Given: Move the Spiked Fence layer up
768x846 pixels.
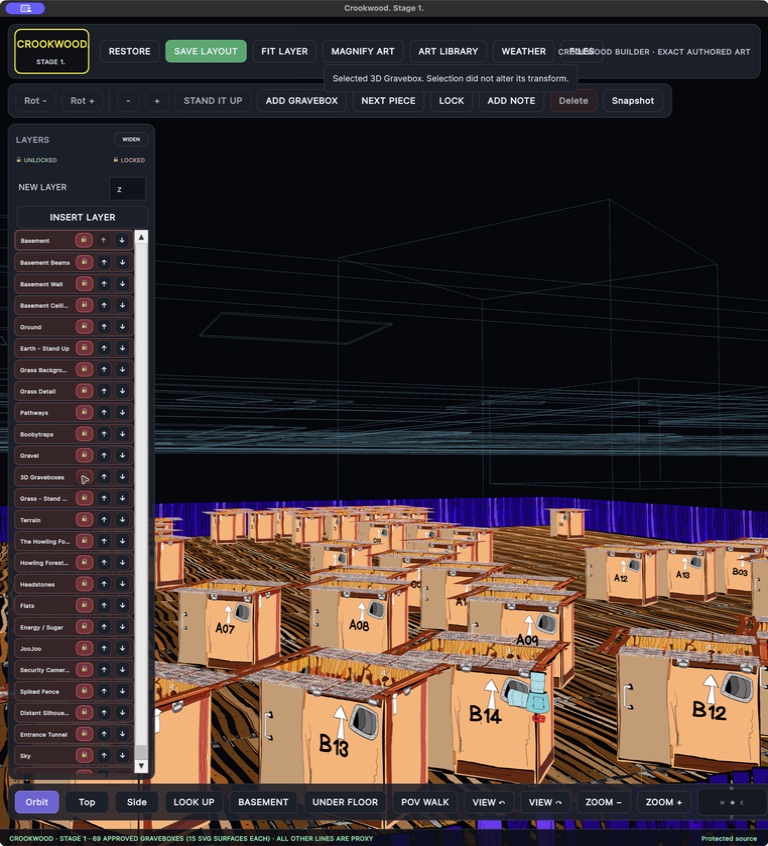Looking at the screenshot, I should point(104,691).
